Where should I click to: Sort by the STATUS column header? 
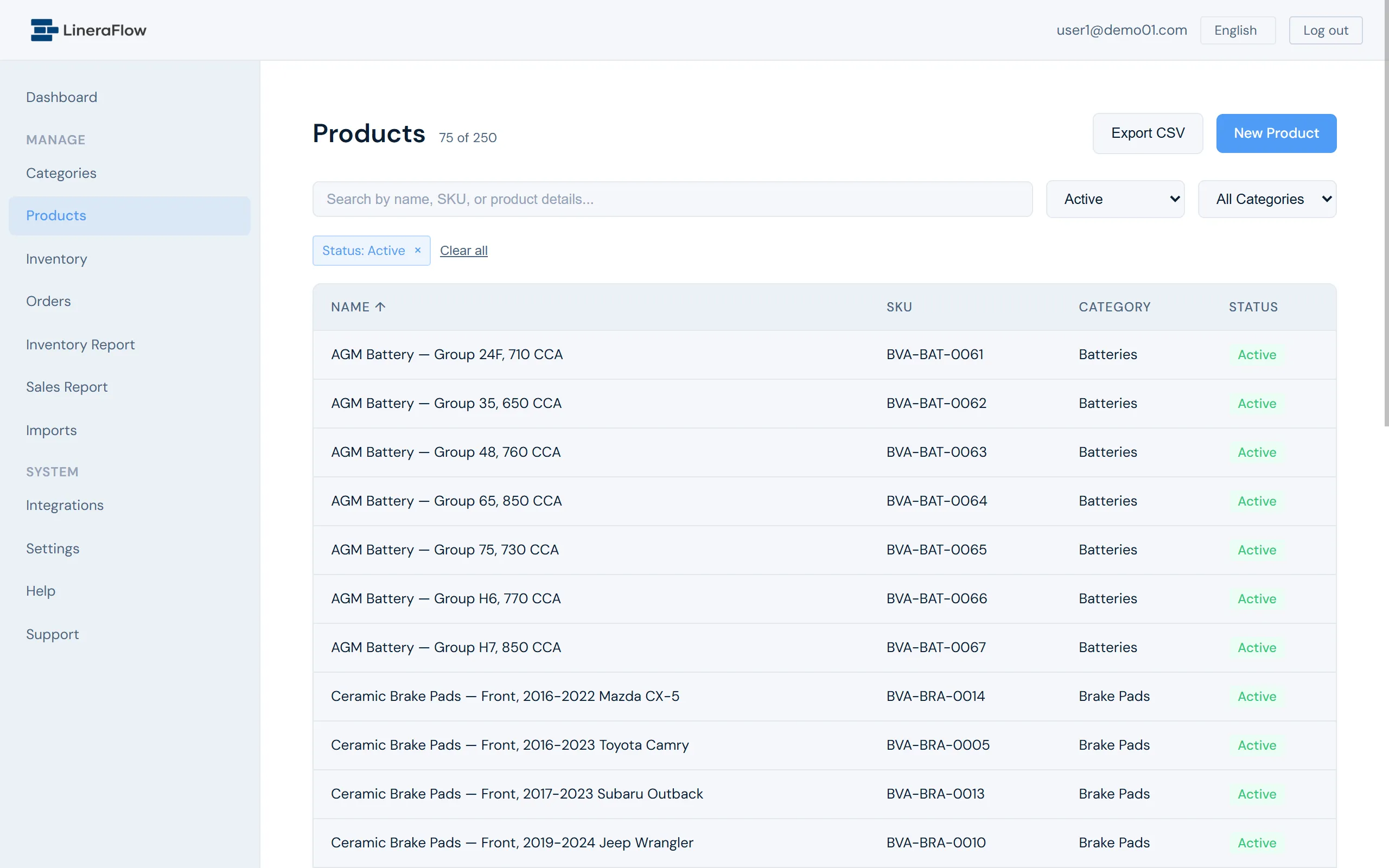[1253, 307]
